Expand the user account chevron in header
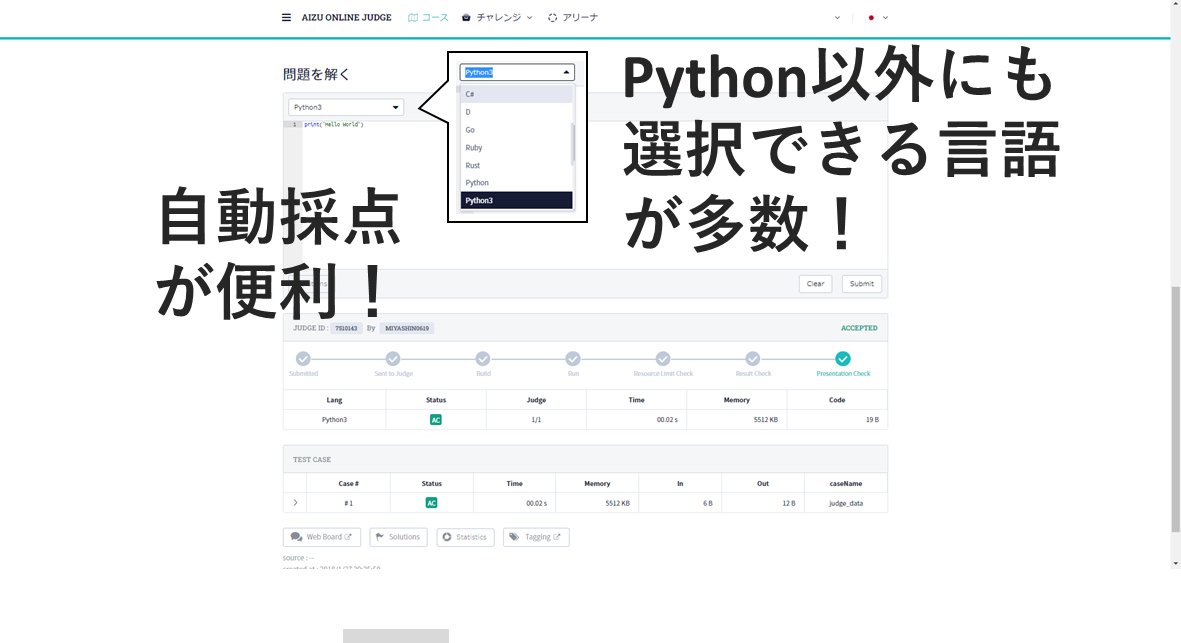This screenshot has width=1181, height=643. click(837, 17)
